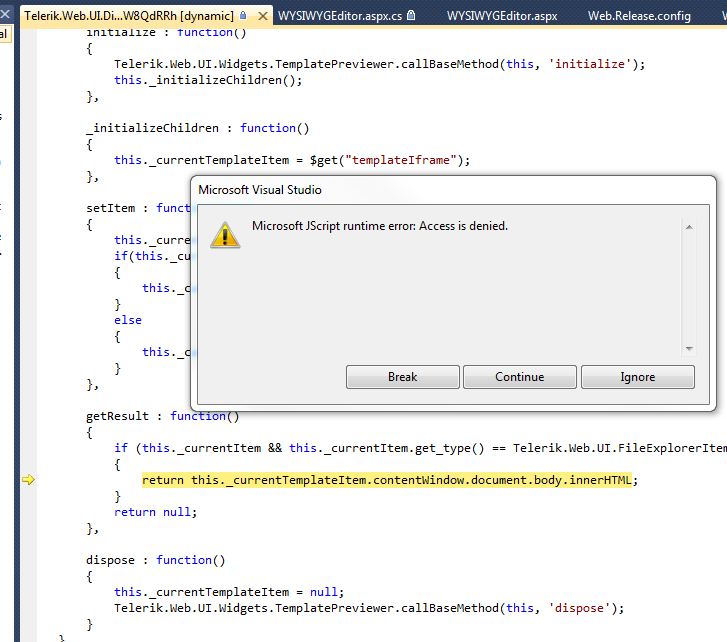Screen dimensions: 727x642
Task: Click the callBaseMethod 'dispose' line
Action: pos(369,608)
